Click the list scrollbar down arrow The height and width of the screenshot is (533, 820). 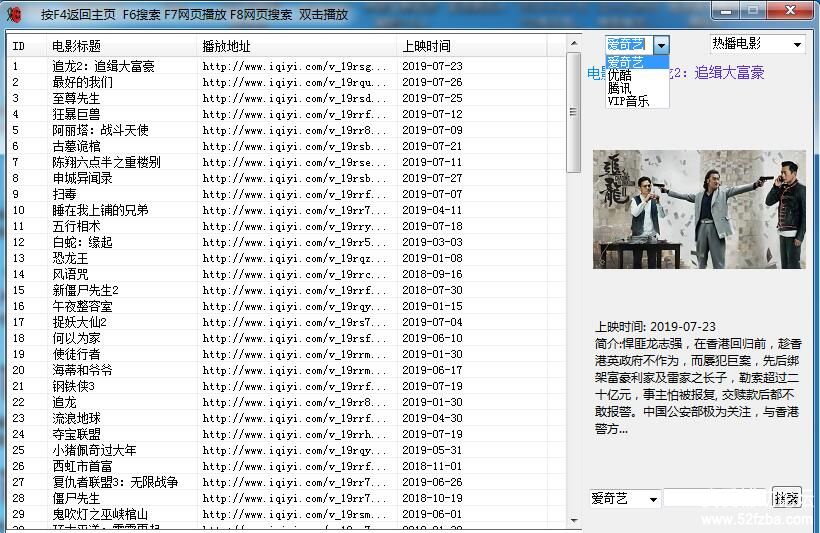pyautogui.click(x=574, y=520)
